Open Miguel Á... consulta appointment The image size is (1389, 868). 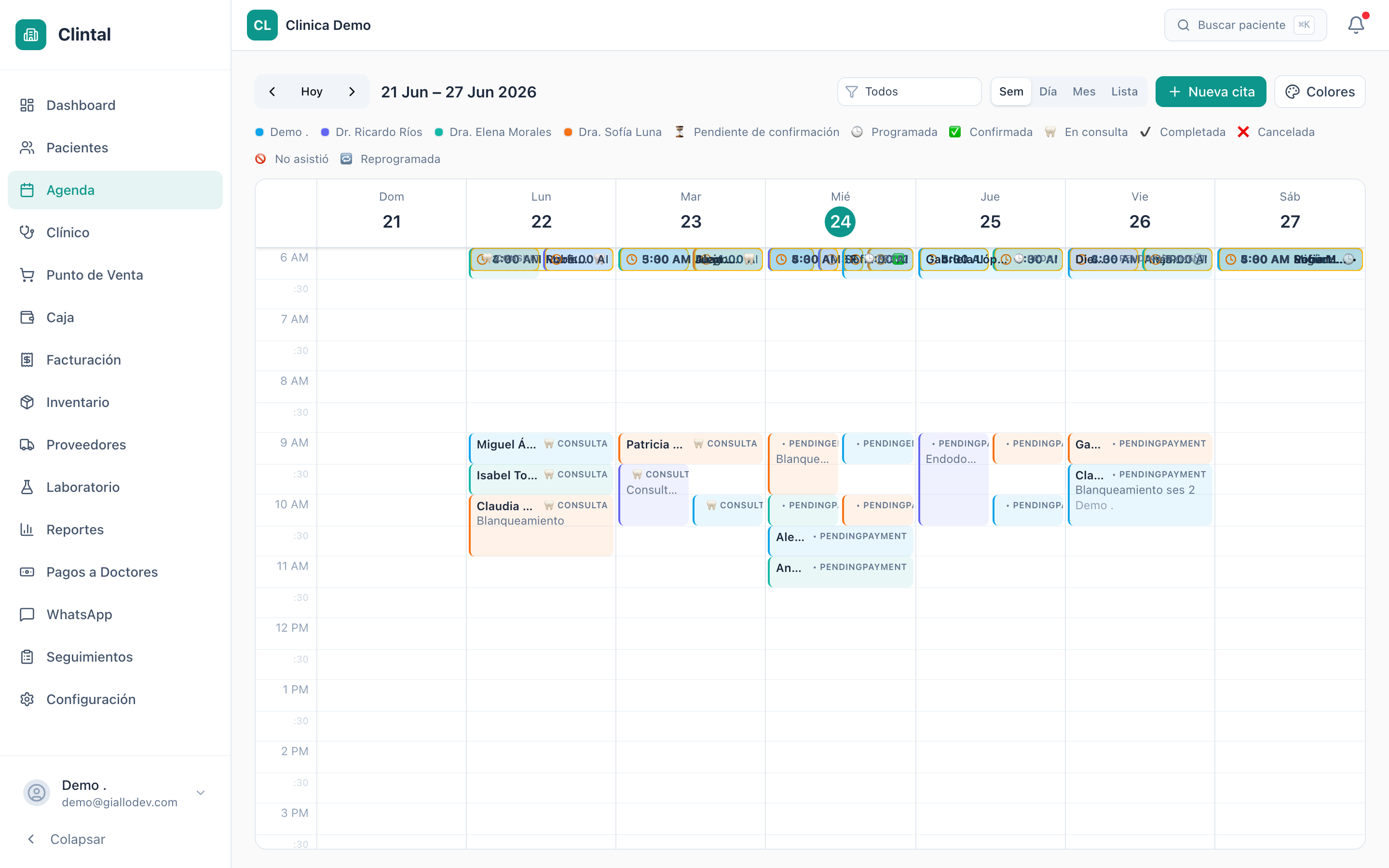pos(541,448)
